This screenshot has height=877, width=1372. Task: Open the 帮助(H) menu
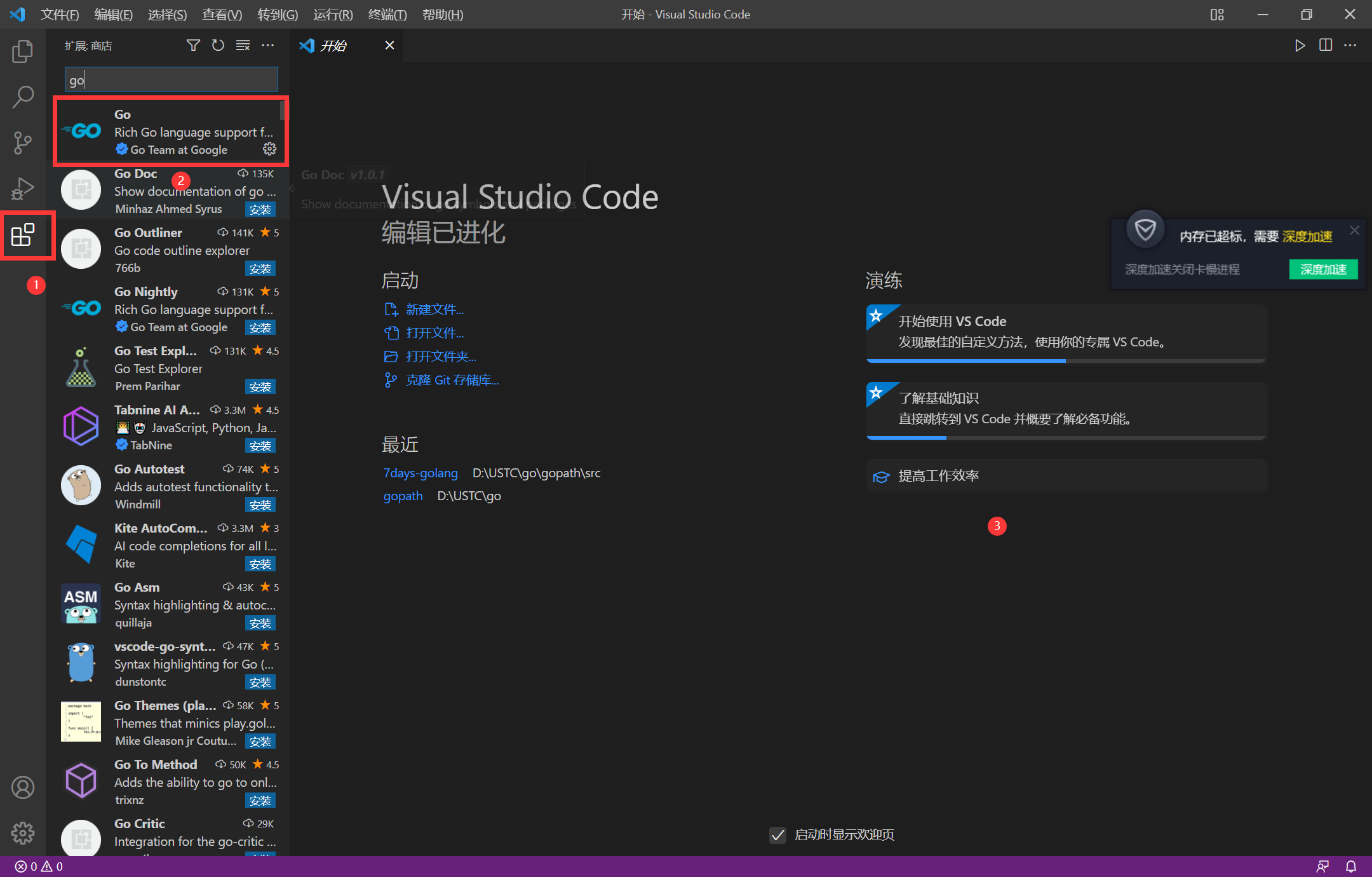[x=443, y=14]
